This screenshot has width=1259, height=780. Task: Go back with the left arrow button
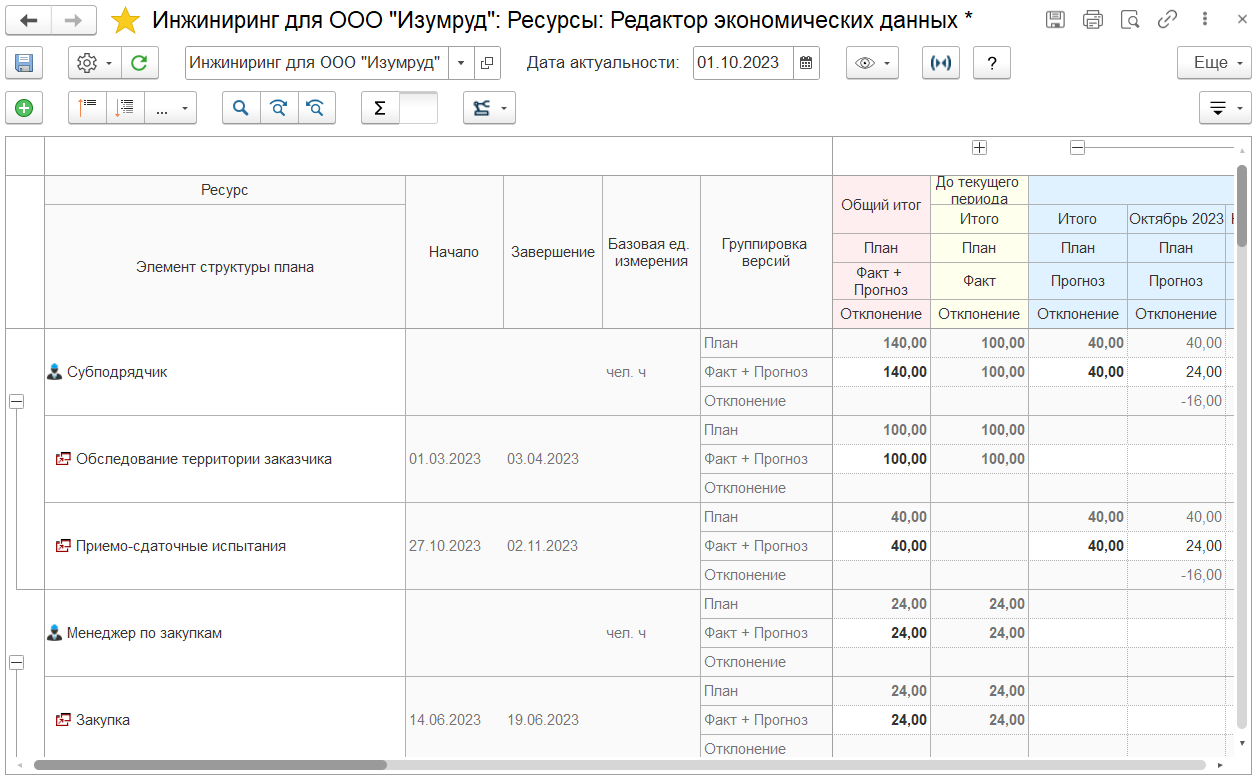29,20
